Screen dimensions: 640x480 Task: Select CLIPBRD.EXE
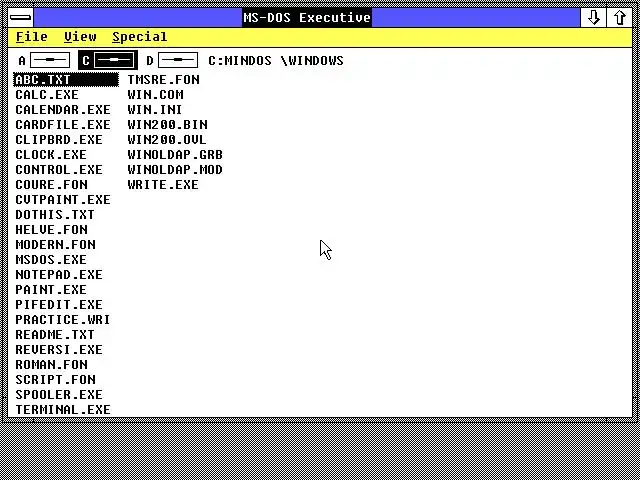pyautogui.click(x=59, y=140)
